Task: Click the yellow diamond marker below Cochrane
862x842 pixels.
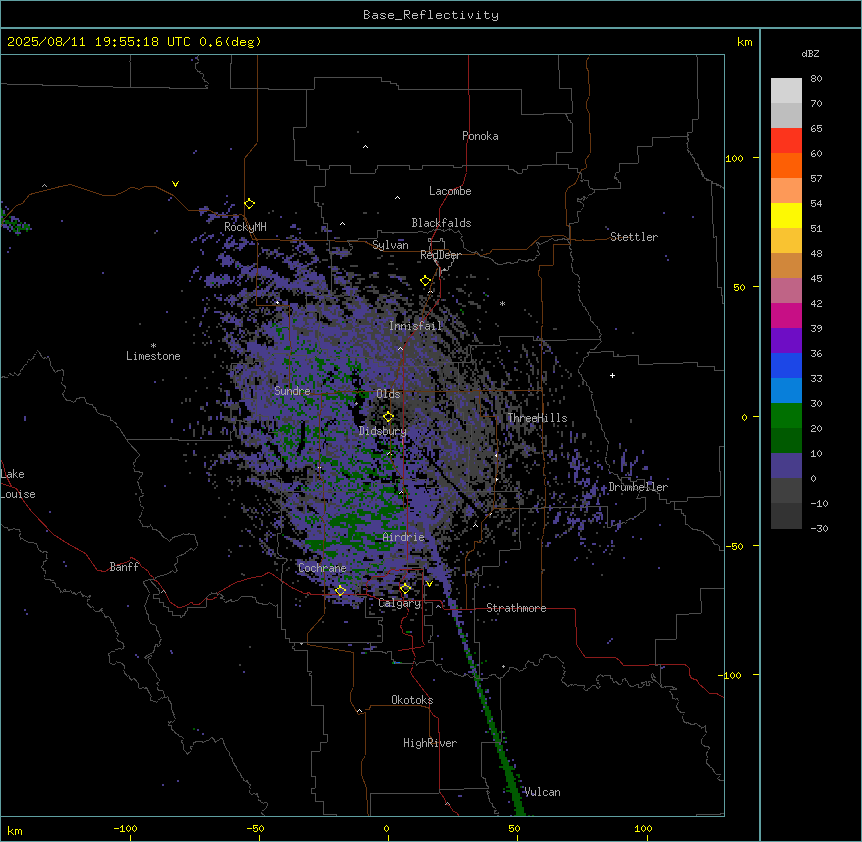Action: click(340, 591)
